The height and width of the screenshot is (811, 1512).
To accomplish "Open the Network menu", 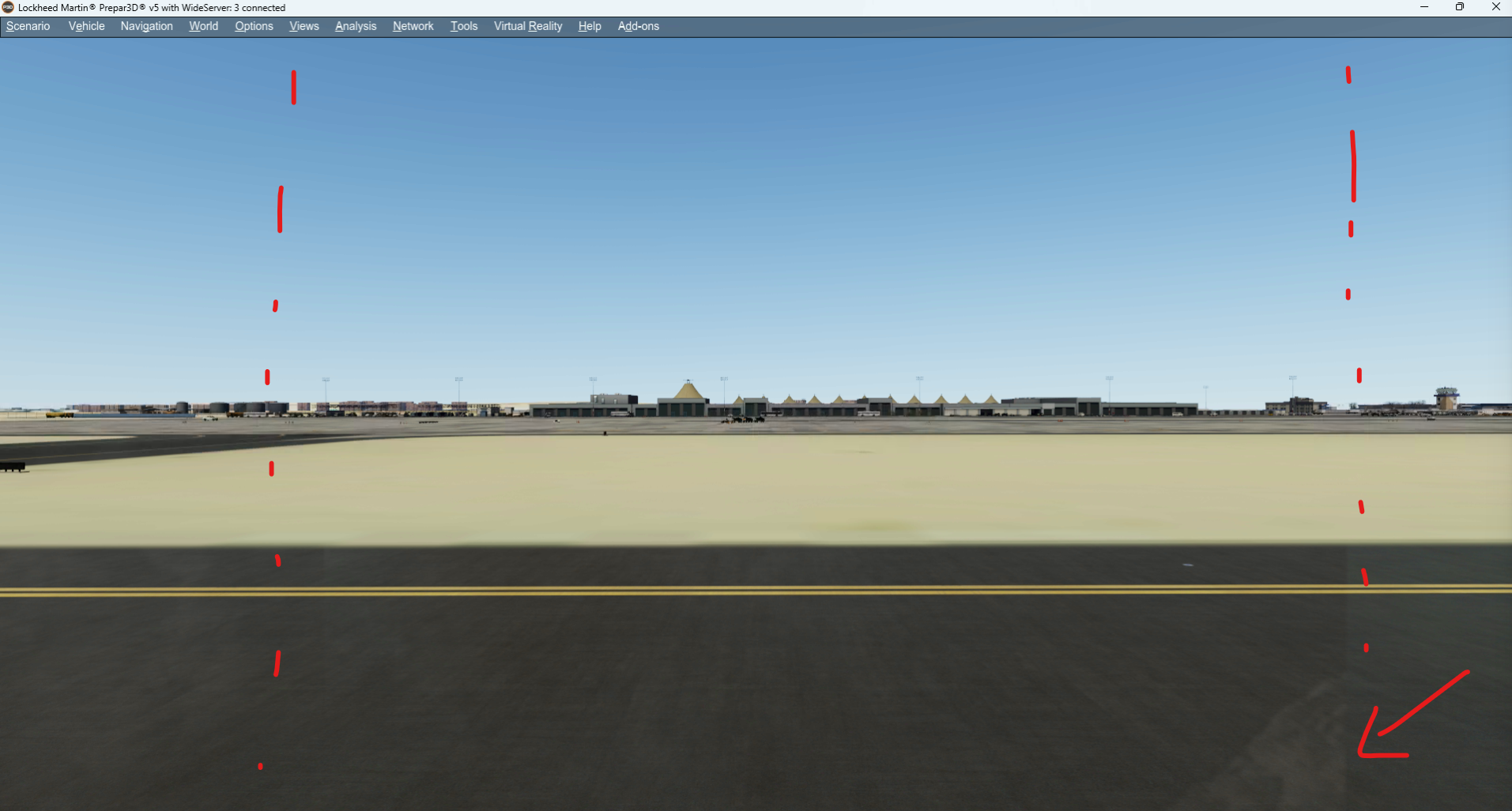I will tap(412, 26).
